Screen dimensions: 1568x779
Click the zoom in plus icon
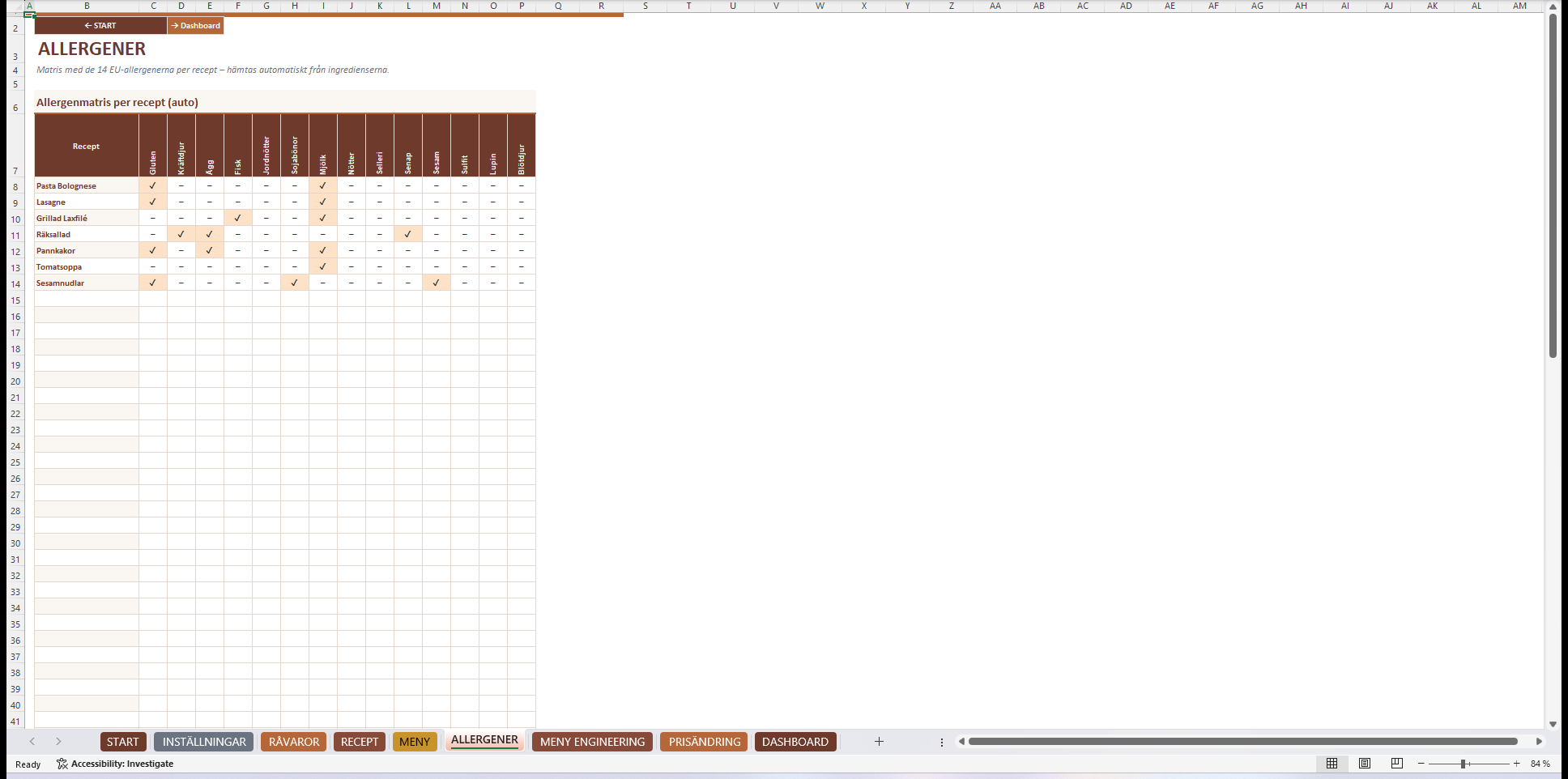[x=1516, y=764]
